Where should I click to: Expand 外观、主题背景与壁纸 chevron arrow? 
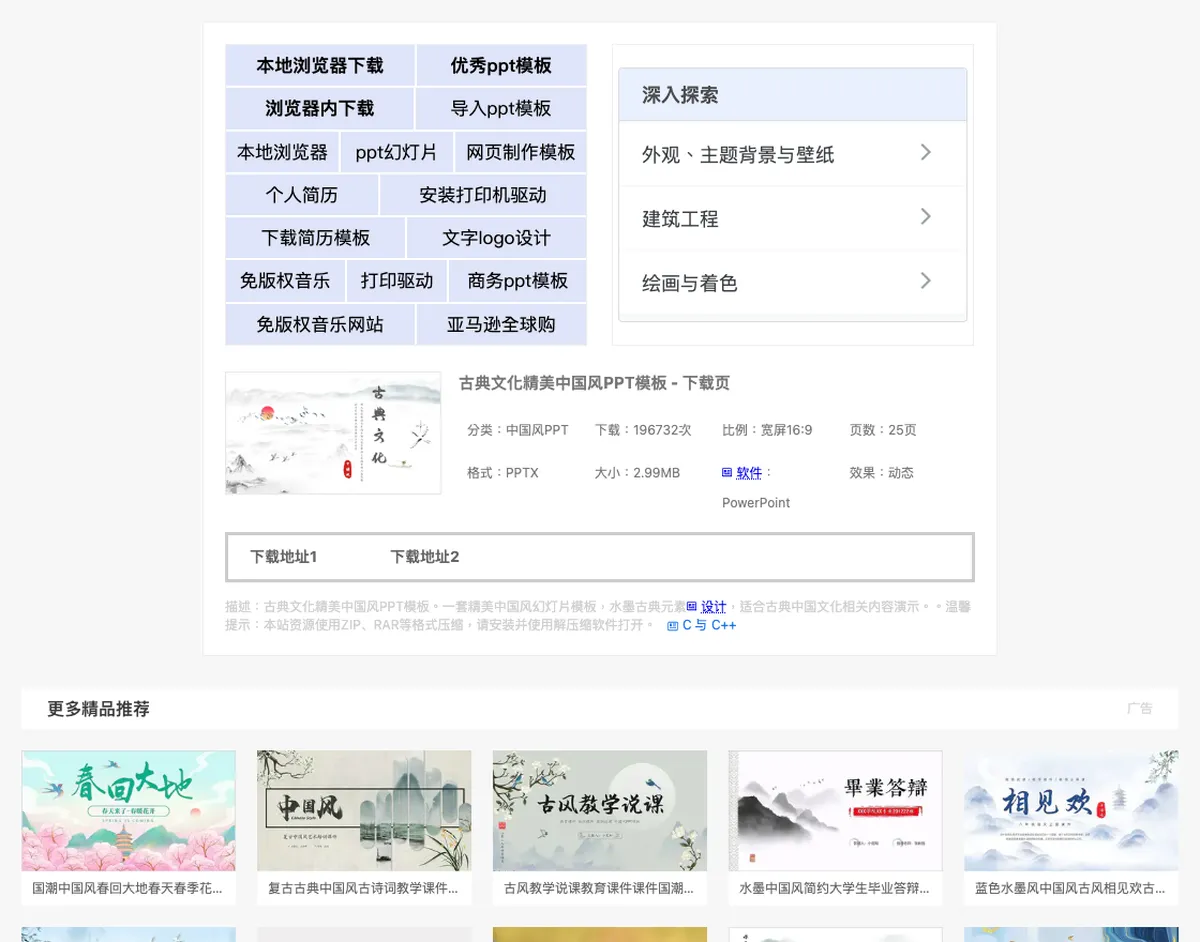926,152
